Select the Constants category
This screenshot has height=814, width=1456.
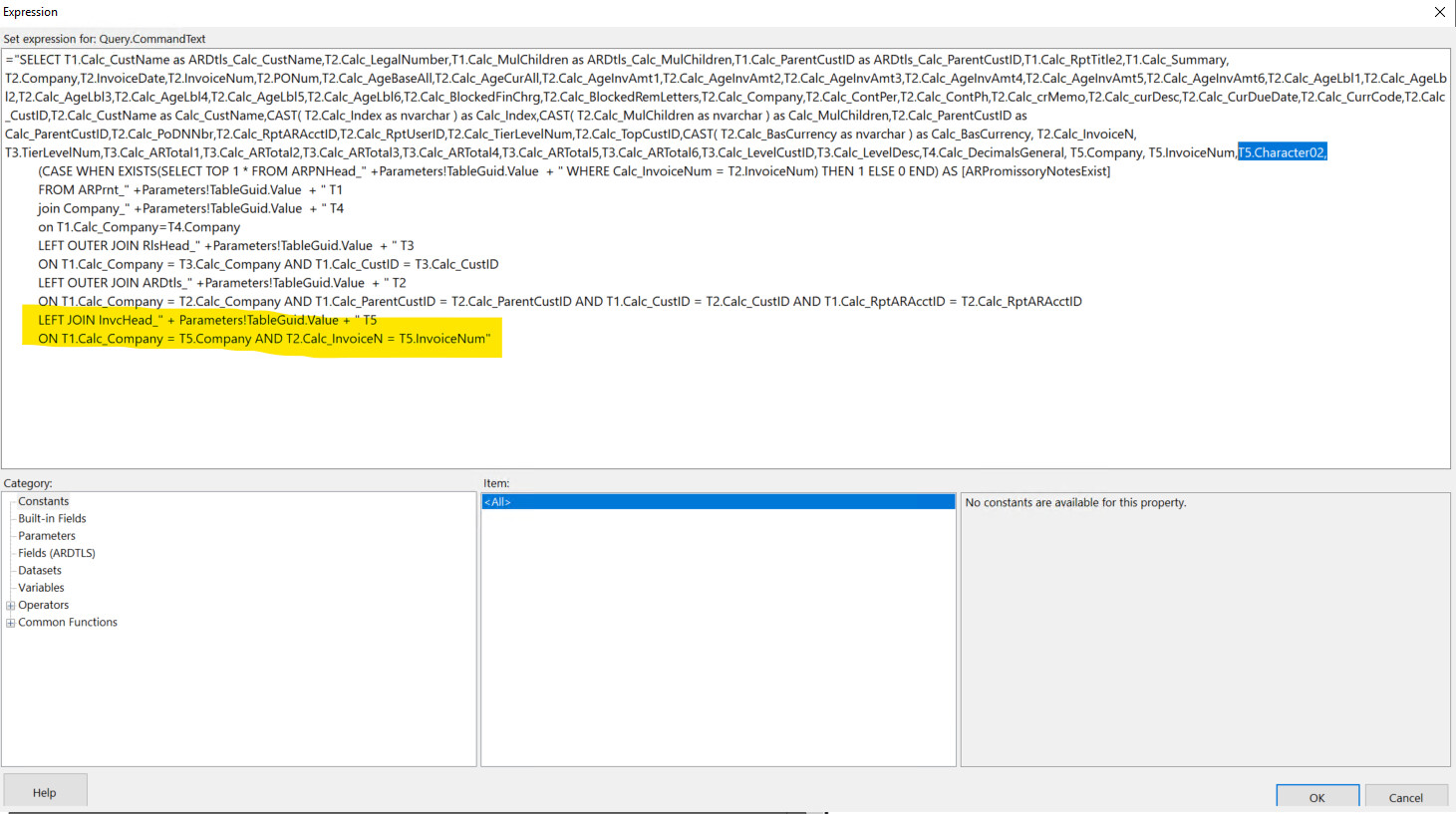tap(44, 501)
